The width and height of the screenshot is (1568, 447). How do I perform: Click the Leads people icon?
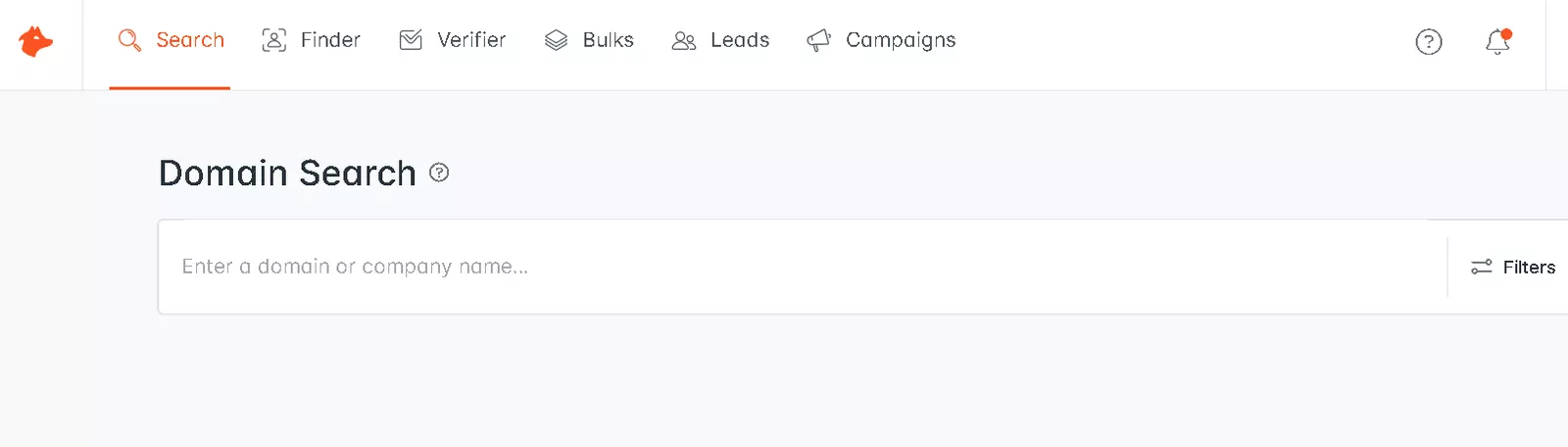(x=684, y=41)
